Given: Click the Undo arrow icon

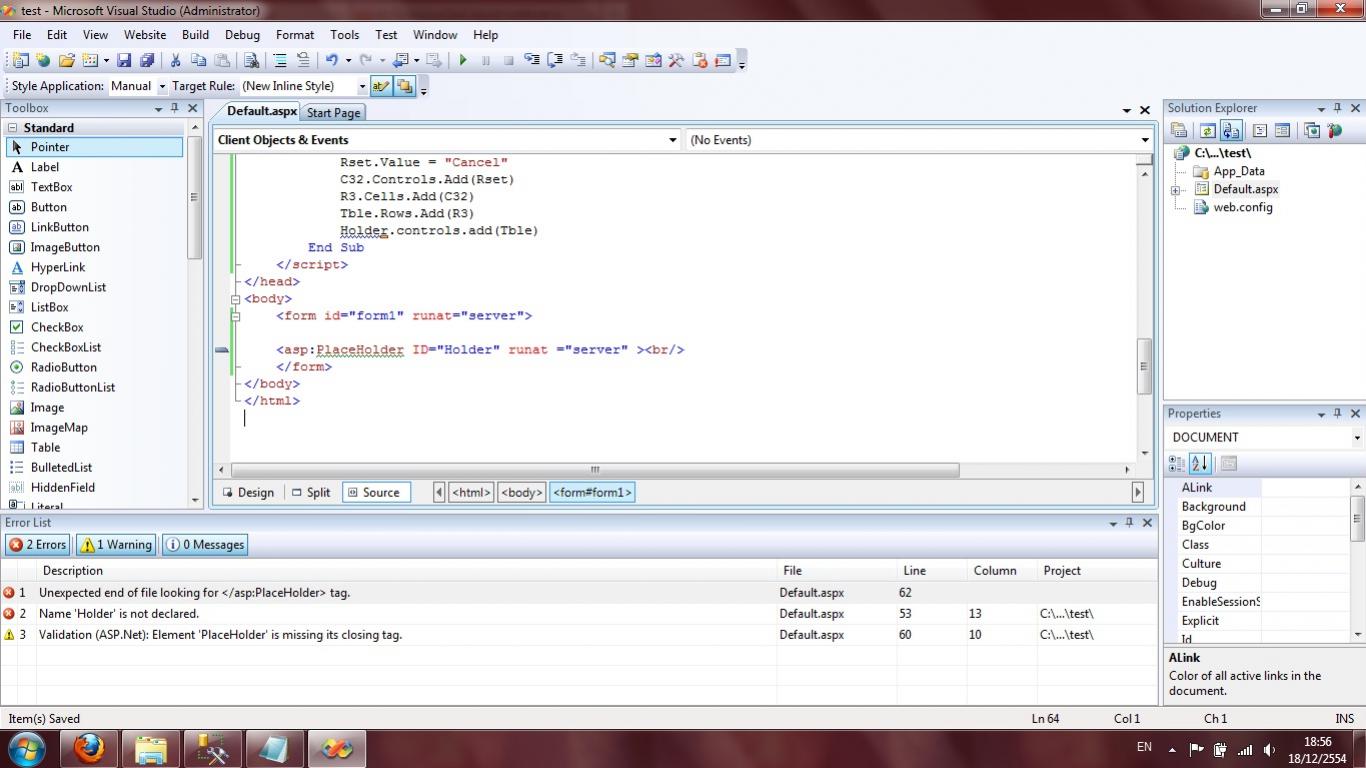Looking at the screenshot, I should (x=332, y=60).
